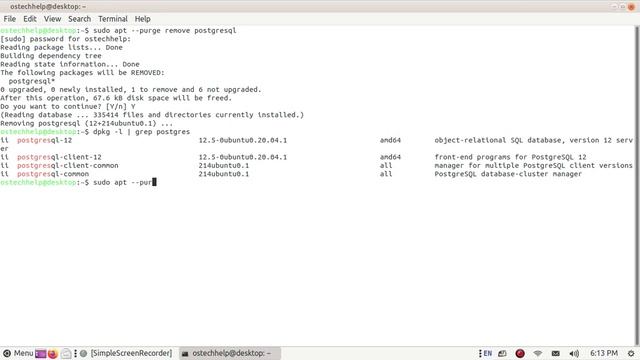Click 'PostgreSQL database-cluster manager' description
The height and width of the screenshot is (360, 640).
click(x=508, y=174)
